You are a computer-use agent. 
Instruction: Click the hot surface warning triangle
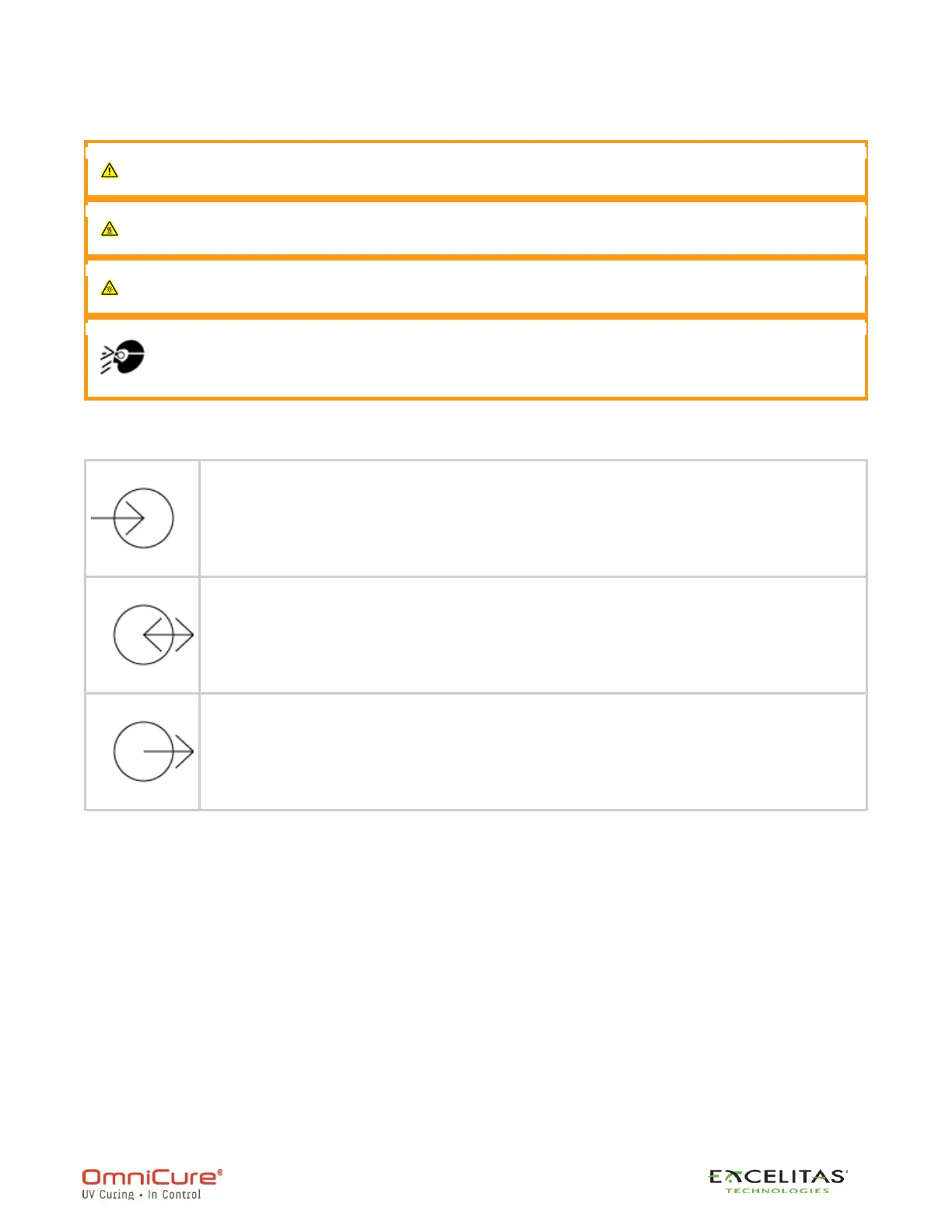click(x=110, y=229)
